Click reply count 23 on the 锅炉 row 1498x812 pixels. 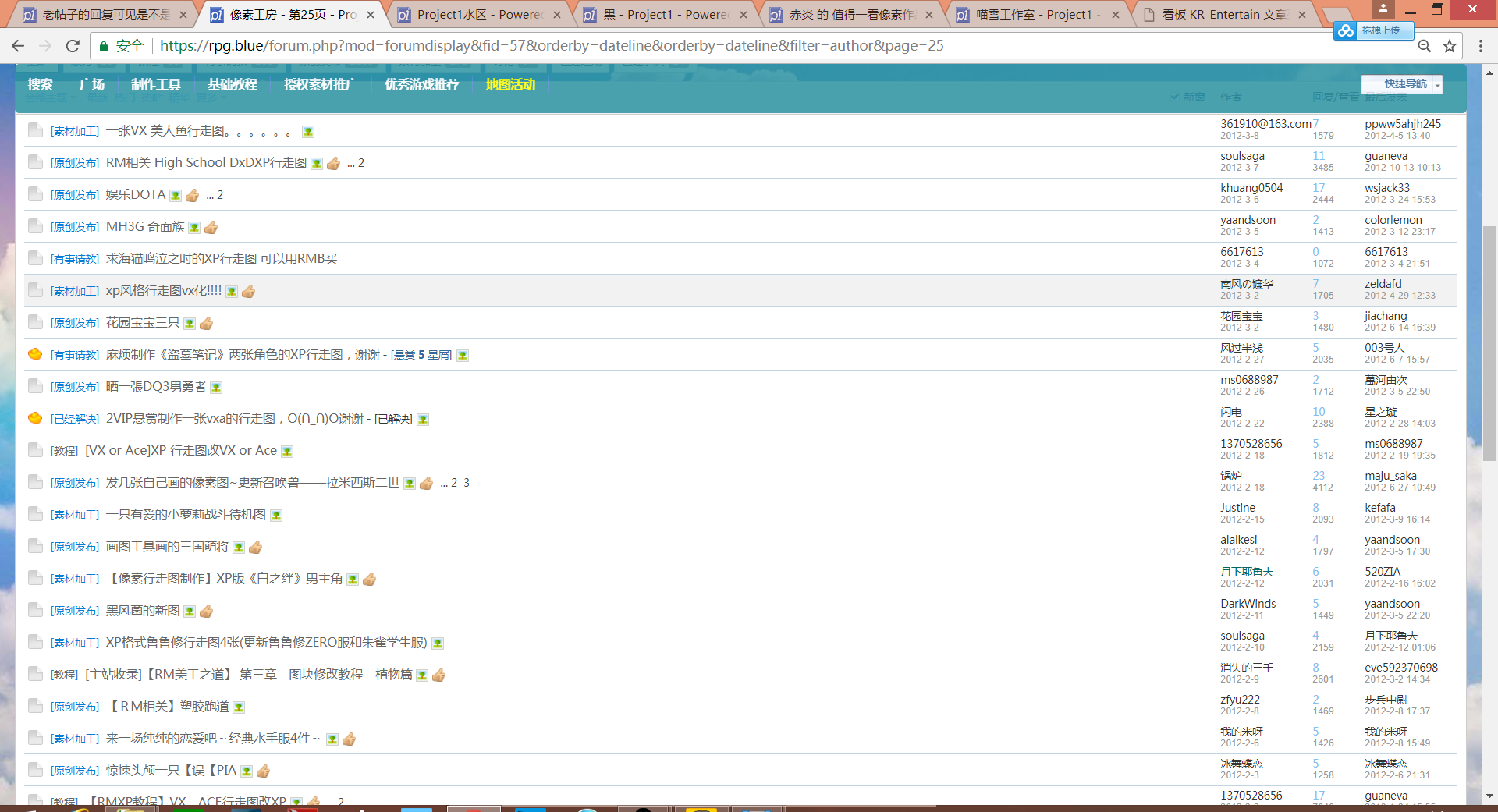click(x=1319, y=476)
